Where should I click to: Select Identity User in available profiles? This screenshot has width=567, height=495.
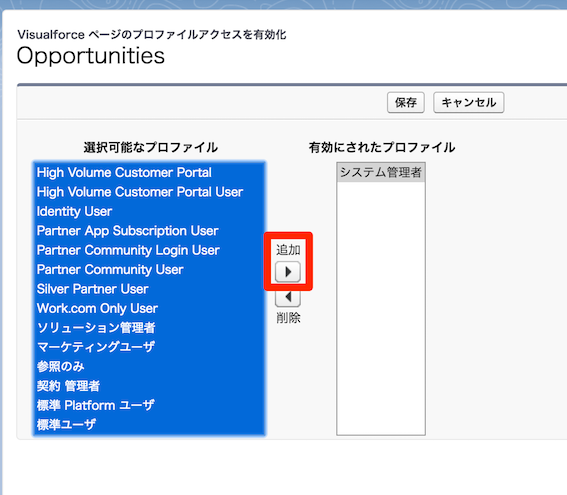(x=149, y=211)
